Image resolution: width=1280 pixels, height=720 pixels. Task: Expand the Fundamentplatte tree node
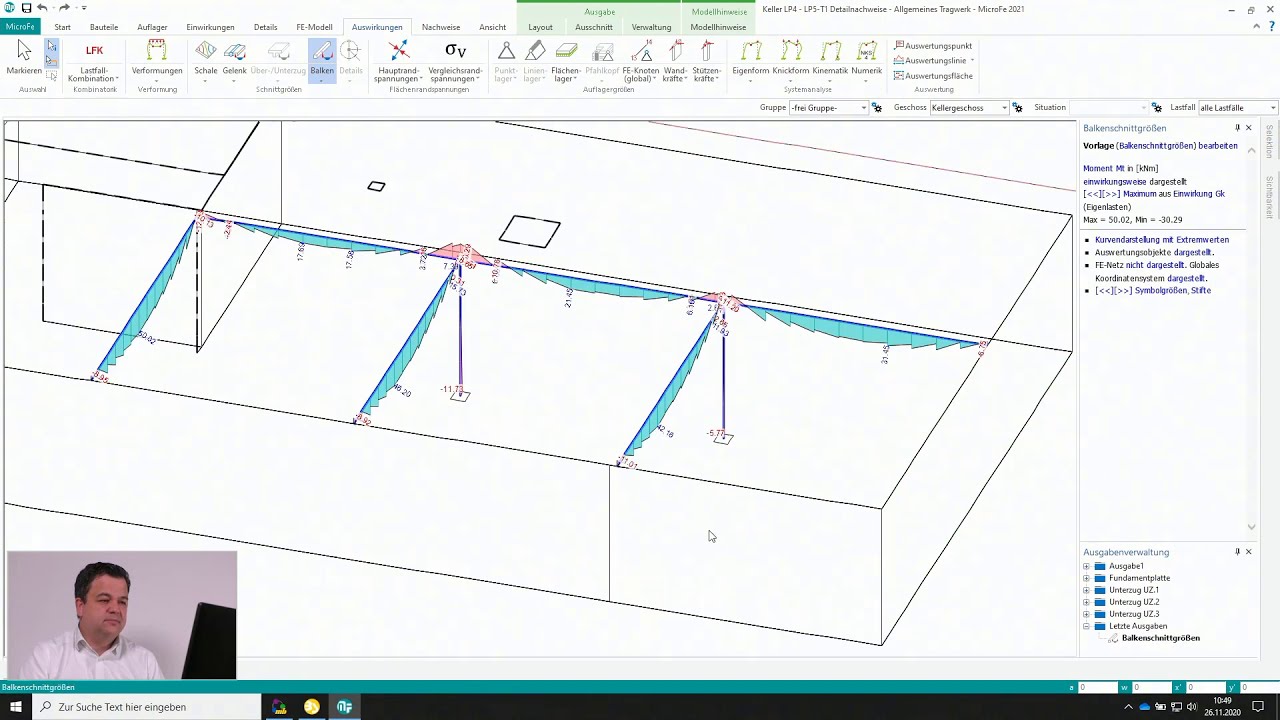pos(1086,578)
